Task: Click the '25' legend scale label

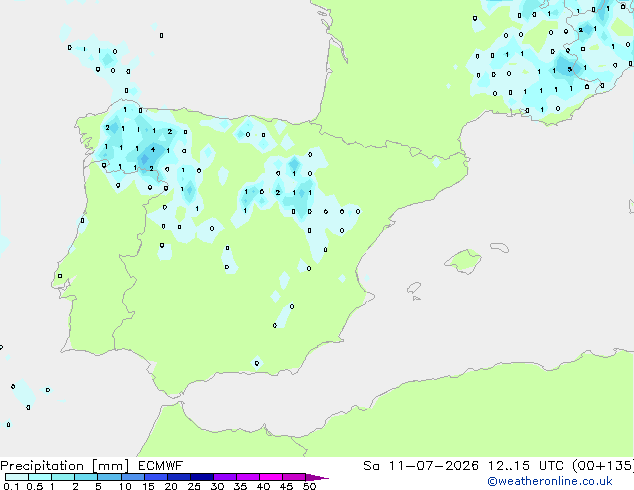Action: click(194, 486)
